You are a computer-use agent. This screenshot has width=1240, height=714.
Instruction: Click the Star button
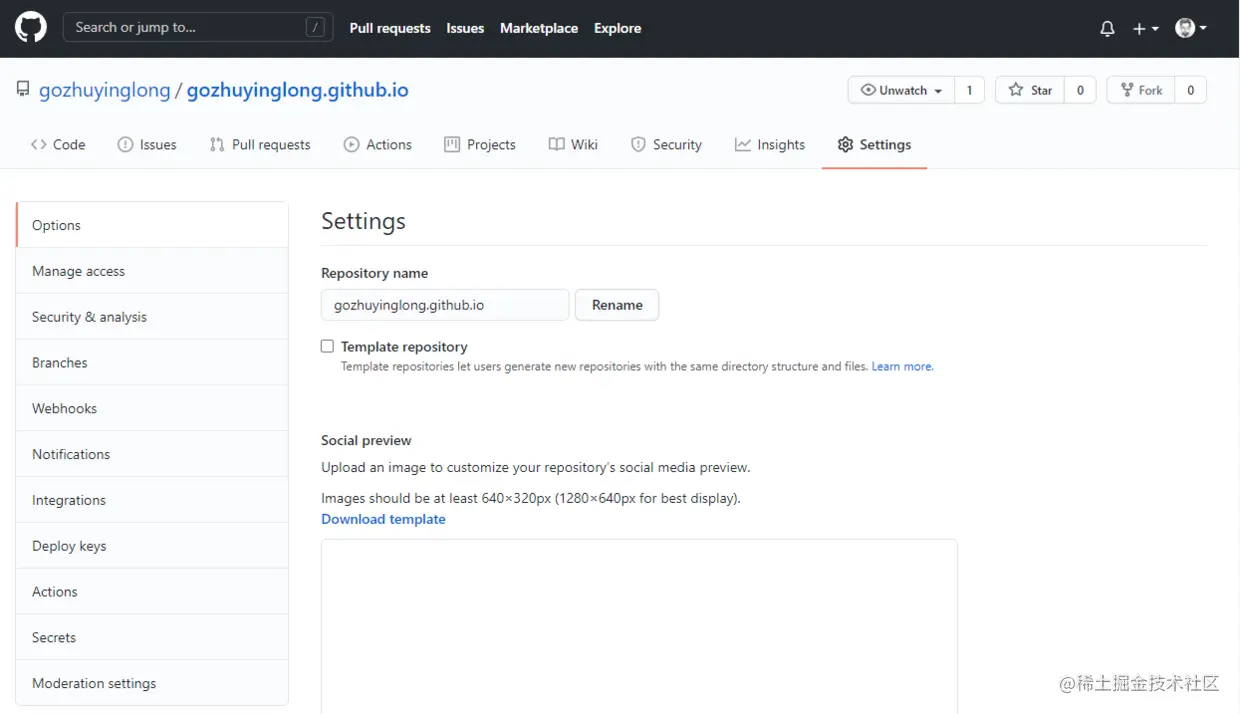coord(1030,90)
